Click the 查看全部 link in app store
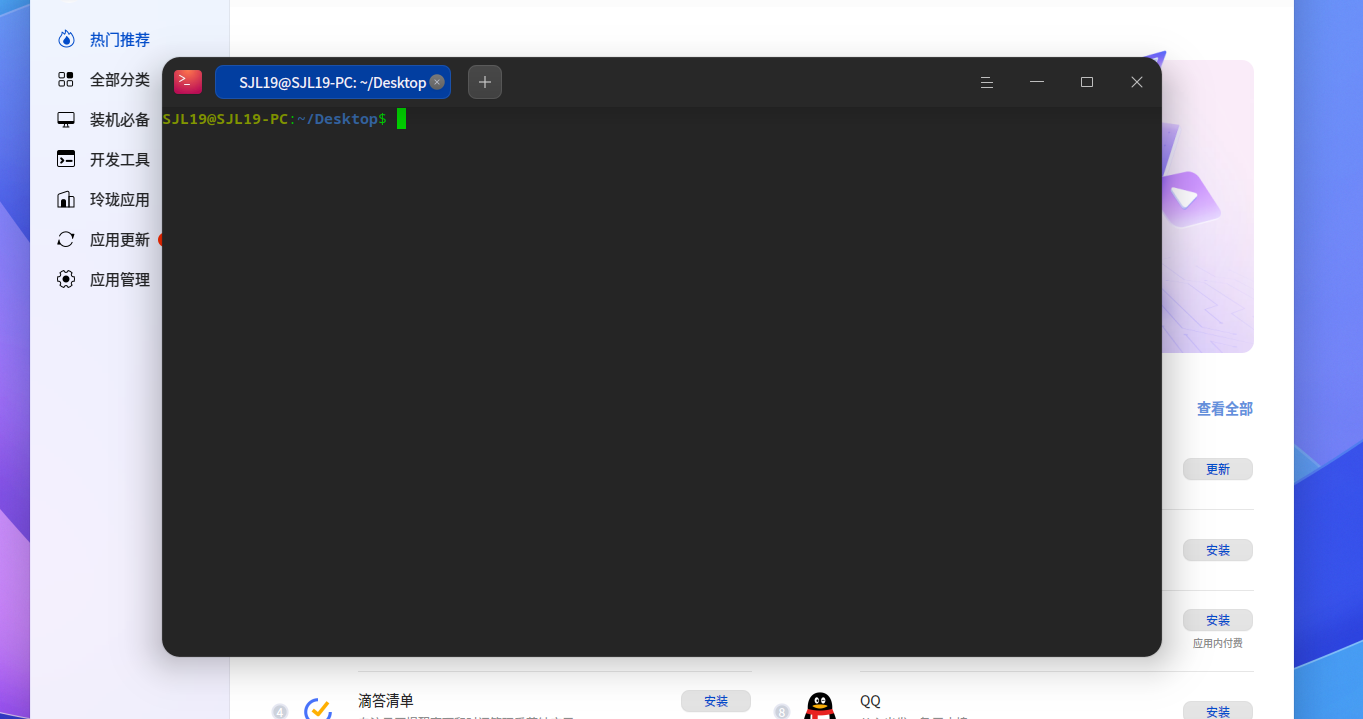1363x719 pixels. pos(1225,409)
